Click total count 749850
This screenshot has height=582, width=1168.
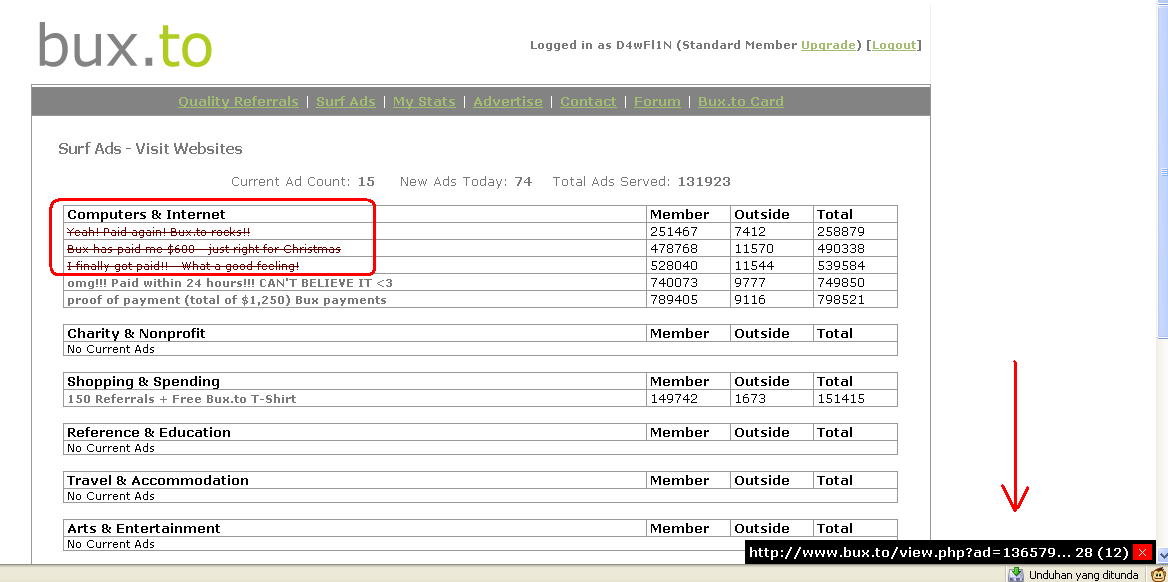click(x=841, y=283)
